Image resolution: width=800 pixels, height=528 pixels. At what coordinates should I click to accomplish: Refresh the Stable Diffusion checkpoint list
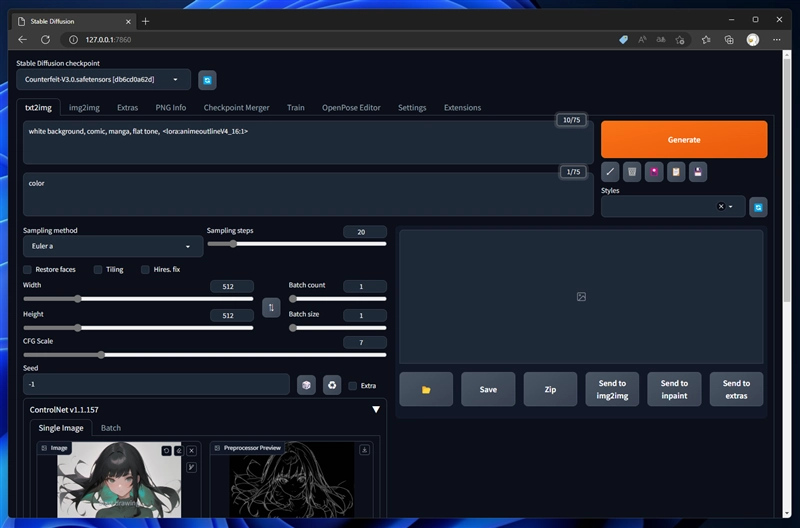207,80
